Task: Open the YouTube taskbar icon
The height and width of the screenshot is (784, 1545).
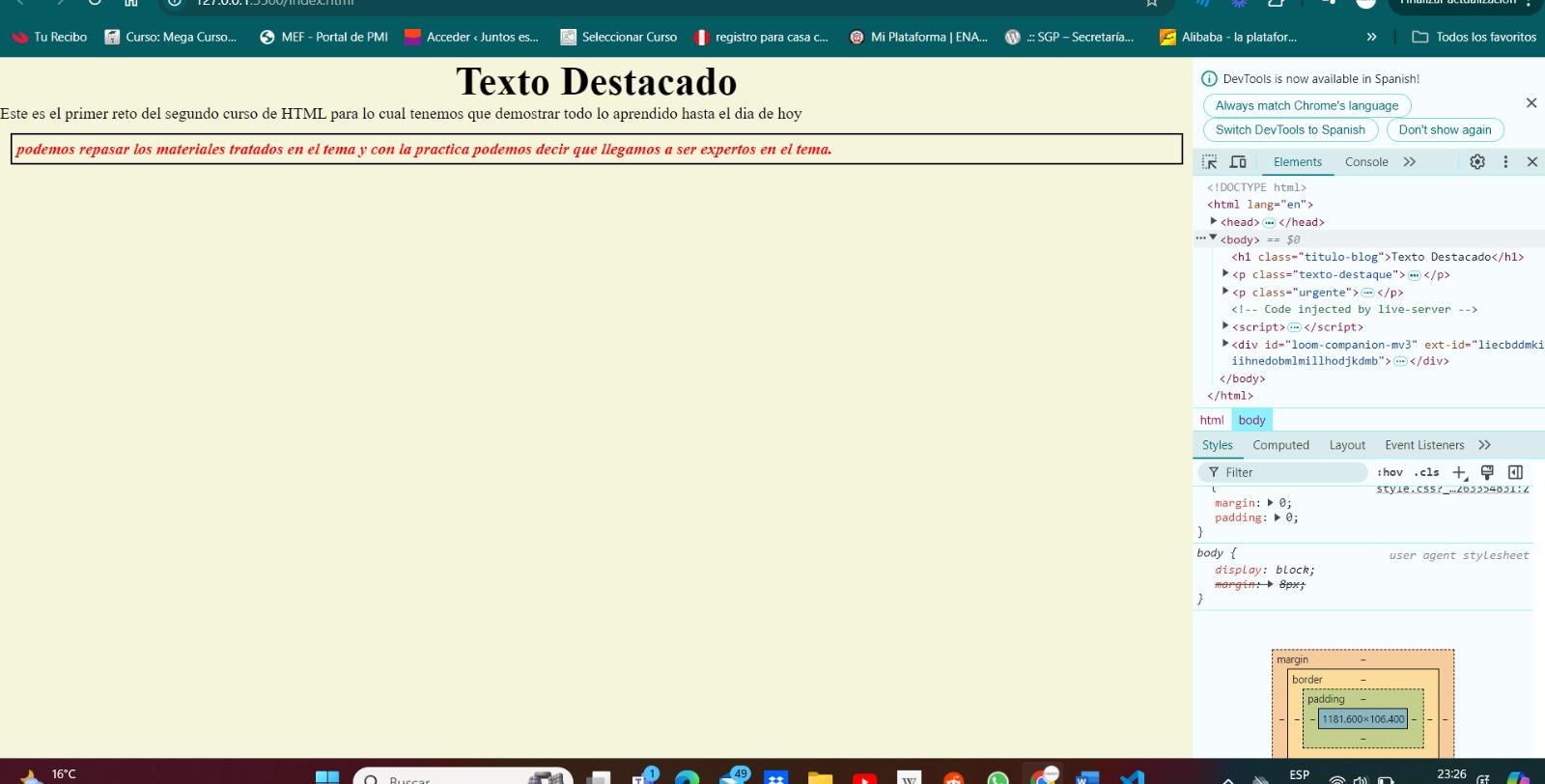Action: [864, 778]
